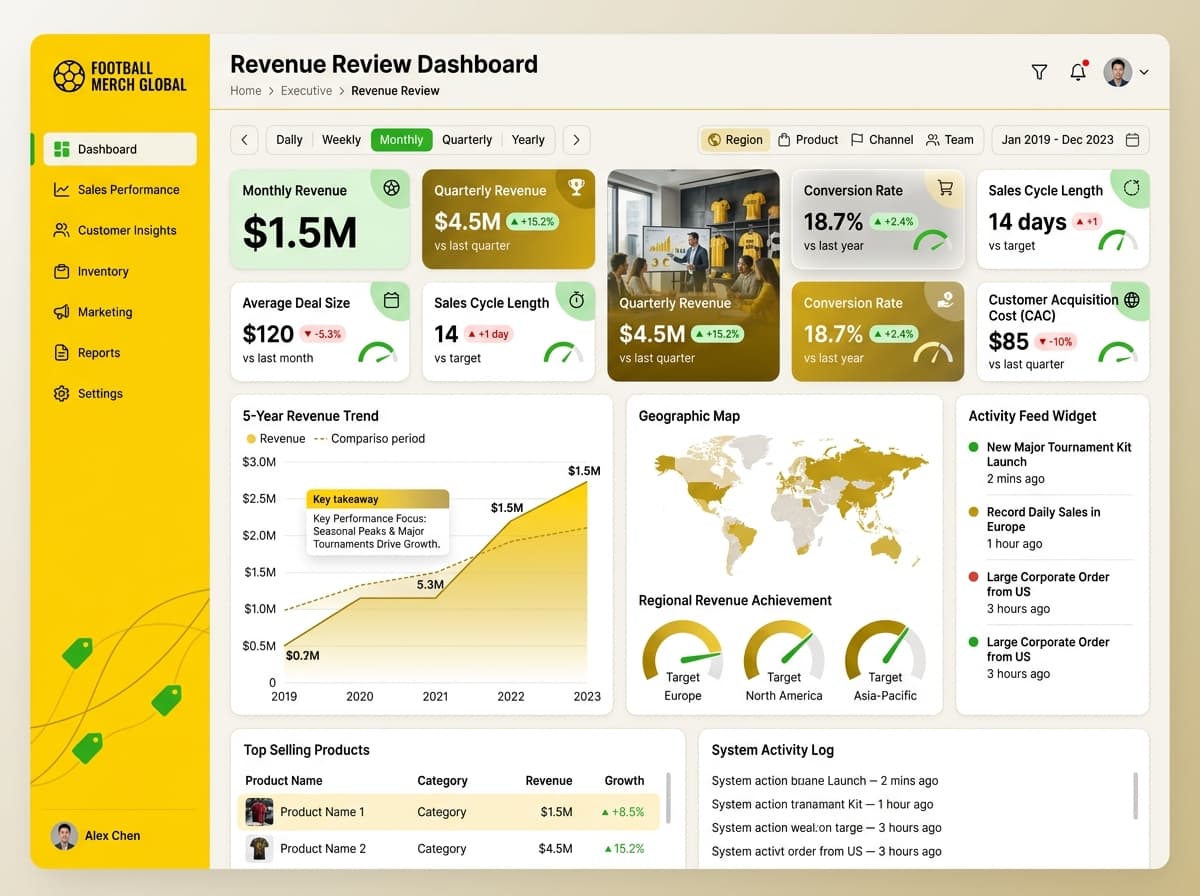This screenshot has height=896, width=1200.
Task: Switch to Daily view
Action: tap(289, 140)
